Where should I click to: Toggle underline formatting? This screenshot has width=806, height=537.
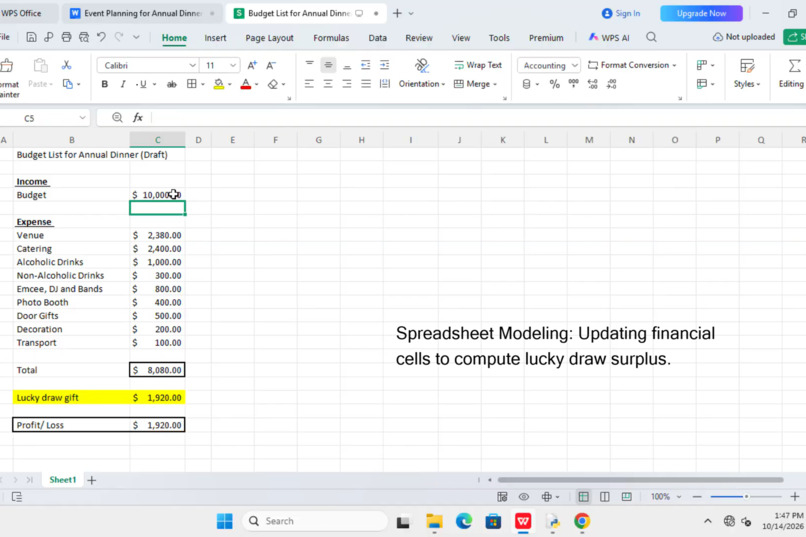tap(142, 84)
